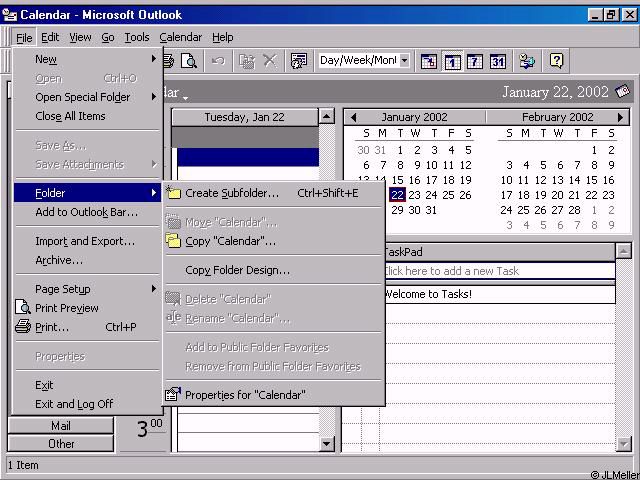Click here to add a new Task field
This screenshot has width=640, height=480.
click(499, 271)
